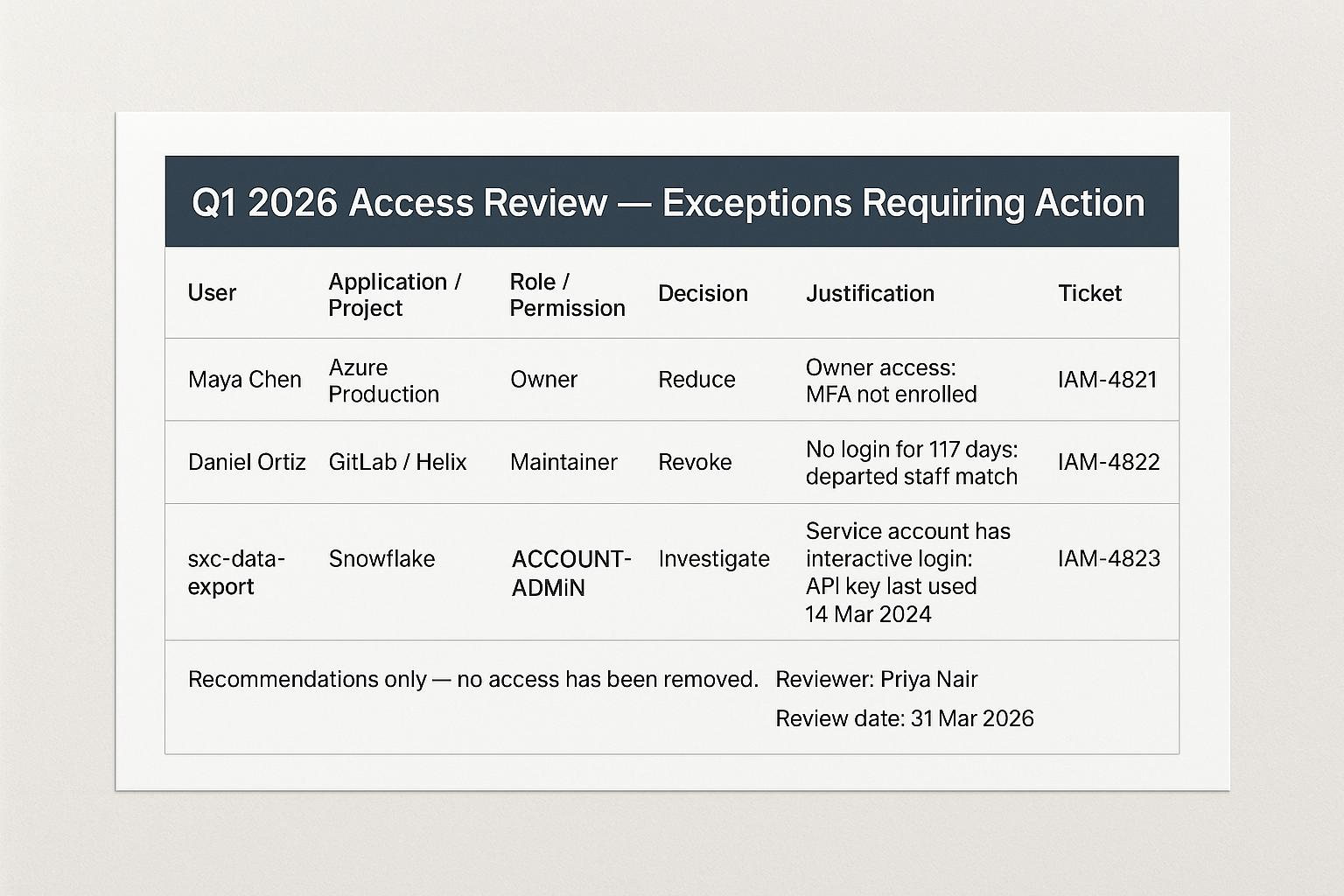Select the "User" column header
This screenshot has width=1344, height=896.
pyautogui.click(x=212, y=293)
